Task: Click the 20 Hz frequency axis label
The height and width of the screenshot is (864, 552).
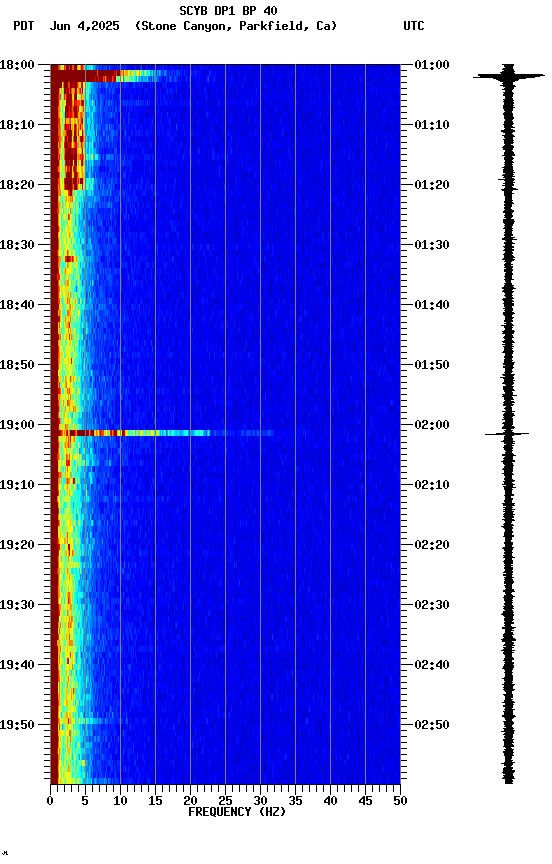Action: pos(190,801)
